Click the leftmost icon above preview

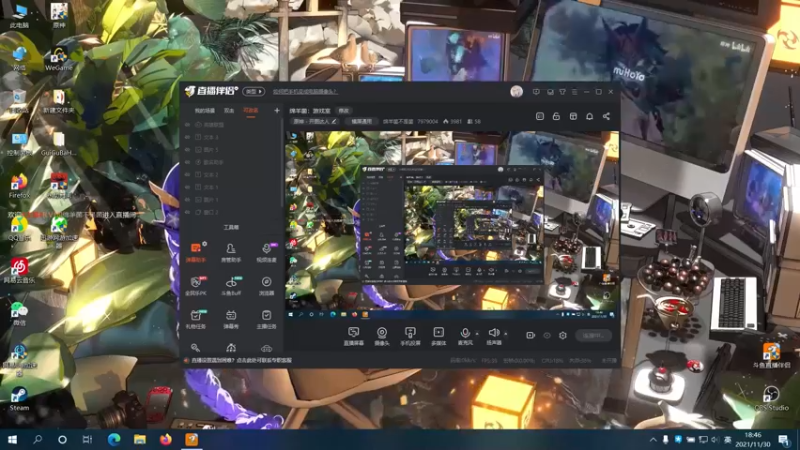(x=540, y=116)
